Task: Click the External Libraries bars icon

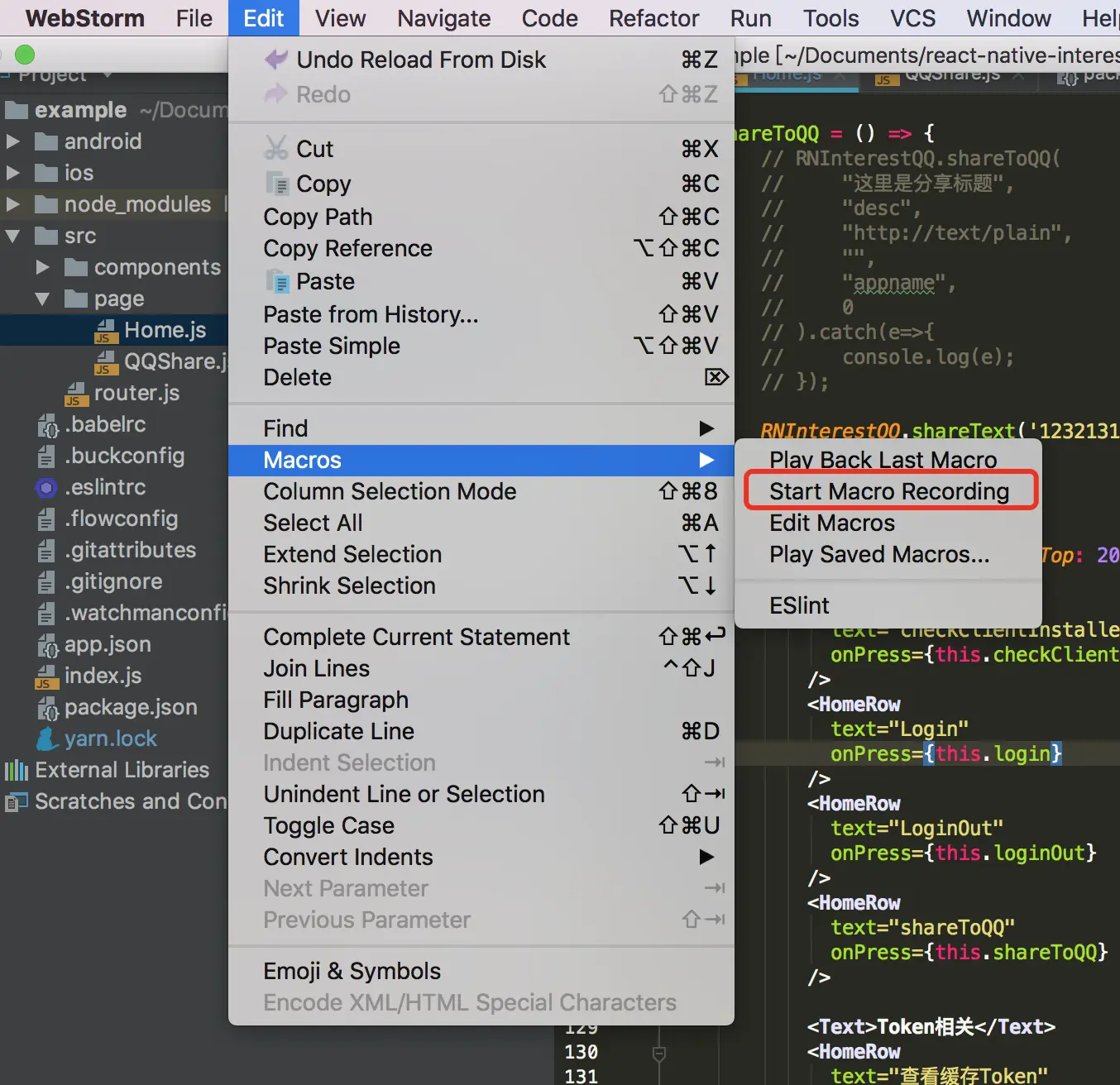Action: pos(17,771)
